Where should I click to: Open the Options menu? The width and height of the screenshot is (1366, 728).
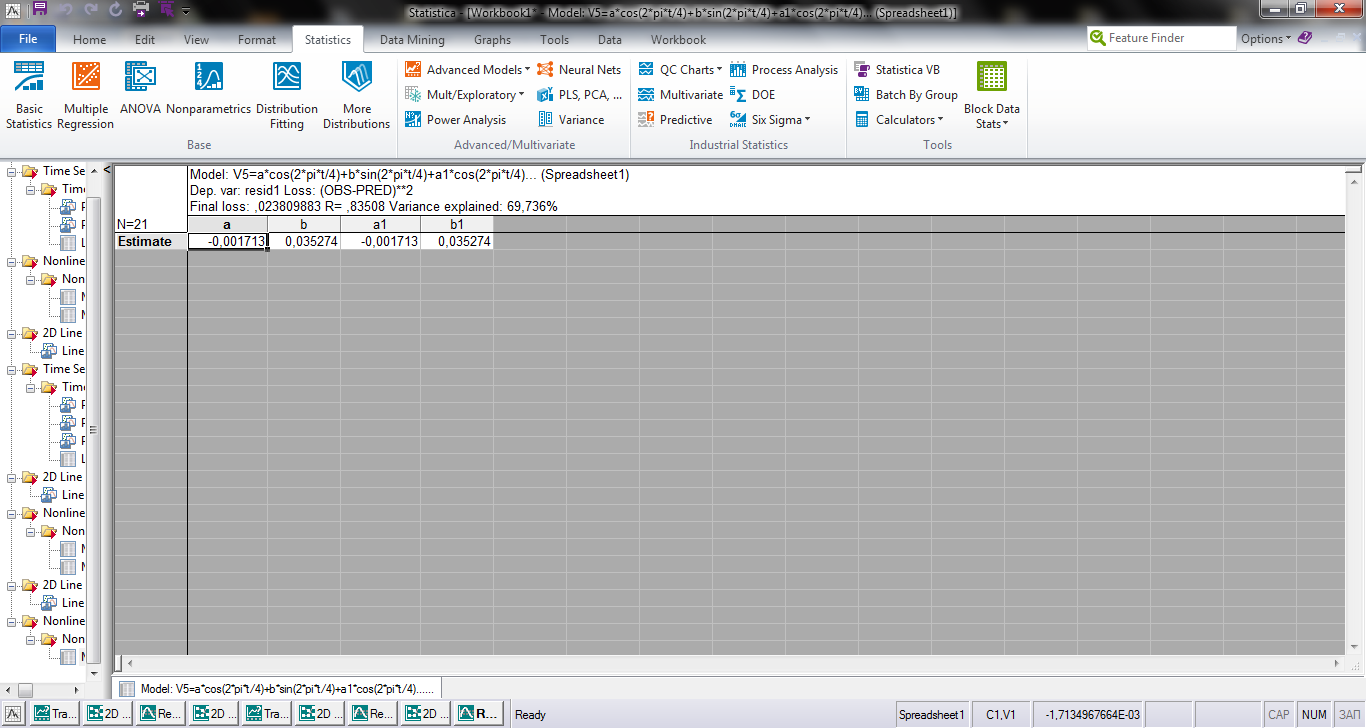[1266, 39]
